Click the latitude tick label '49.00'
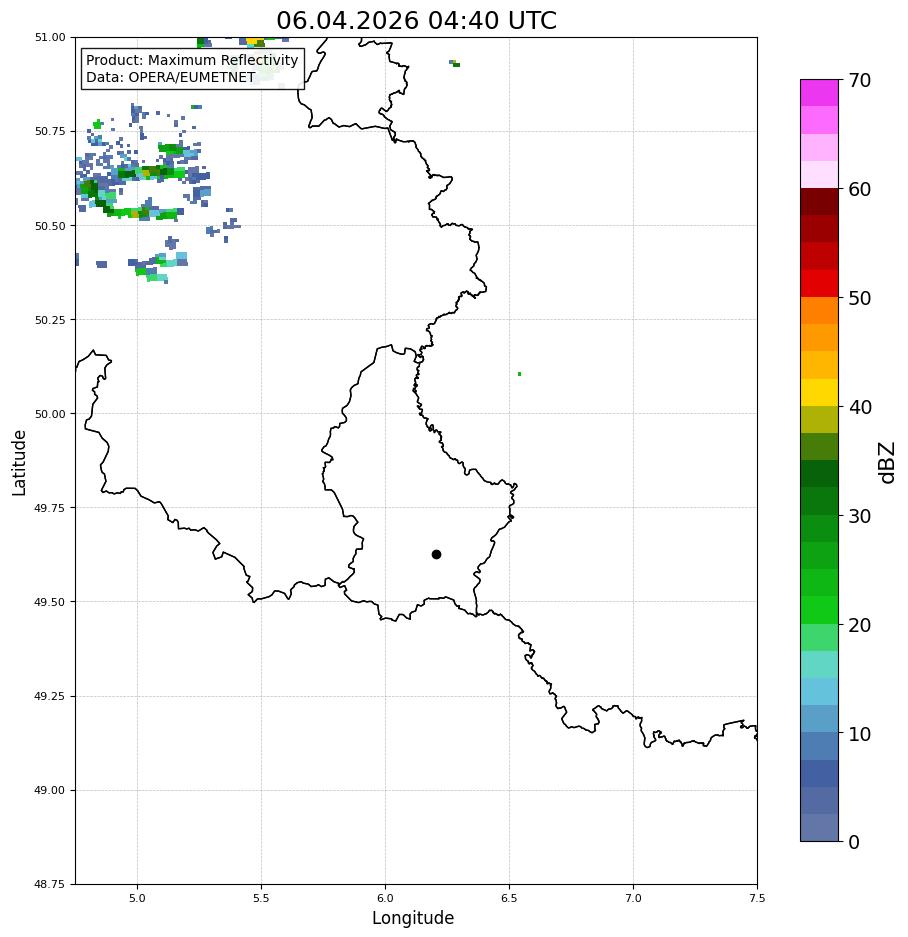This screenshot has width=908, height=937. (50, 790)
